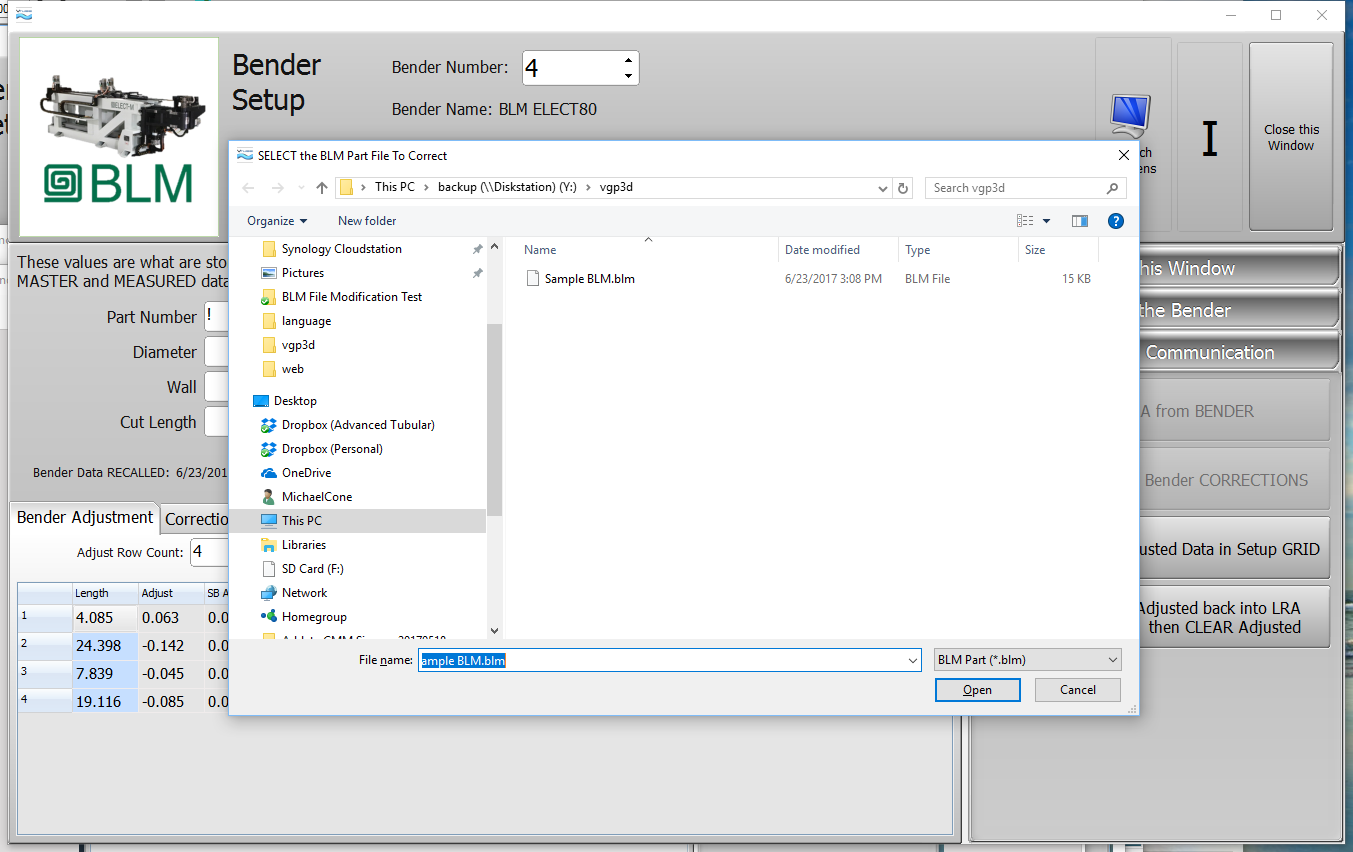This screenshot has height=852, width=1353.
Task: Click the Sample BLM.blm file icon
Action: point(533,279)
